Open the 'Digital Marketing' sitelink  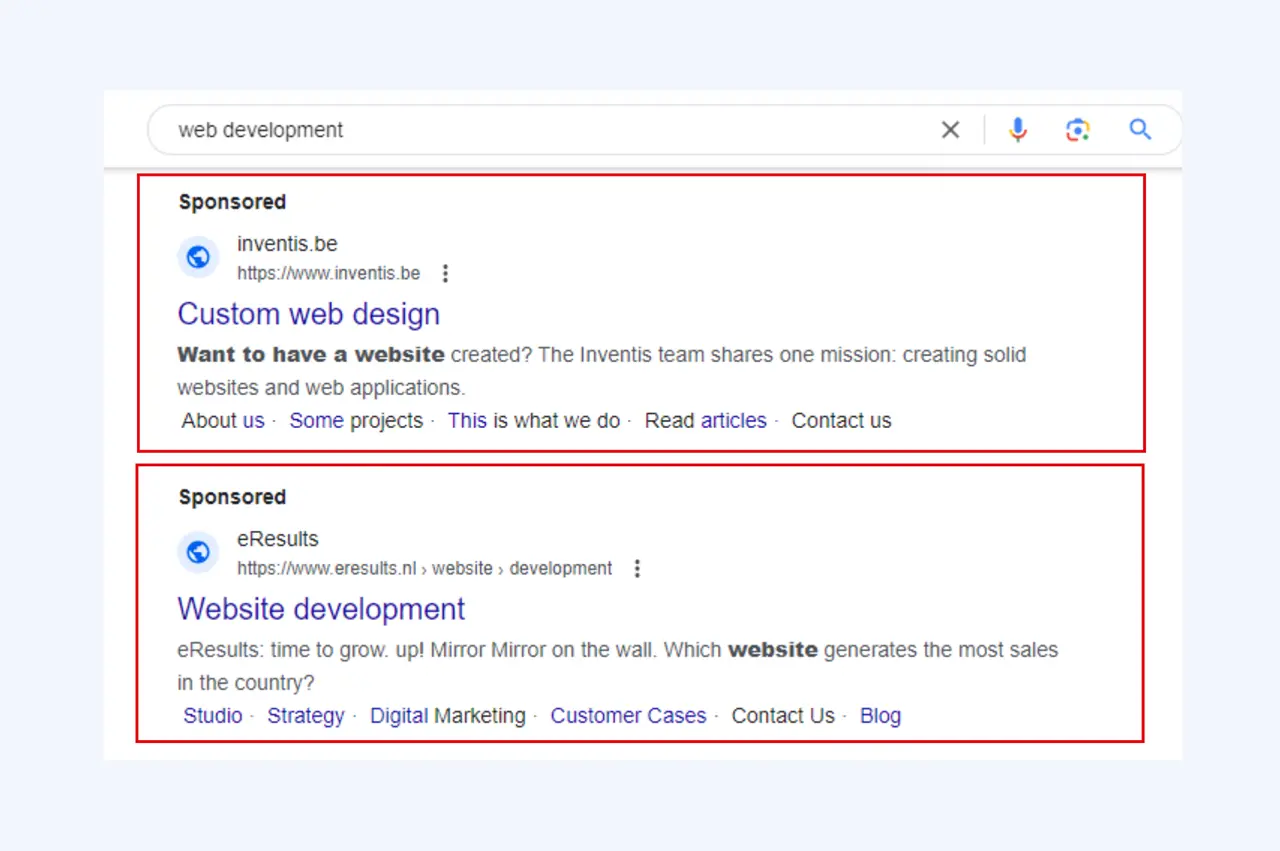point(448,716)
